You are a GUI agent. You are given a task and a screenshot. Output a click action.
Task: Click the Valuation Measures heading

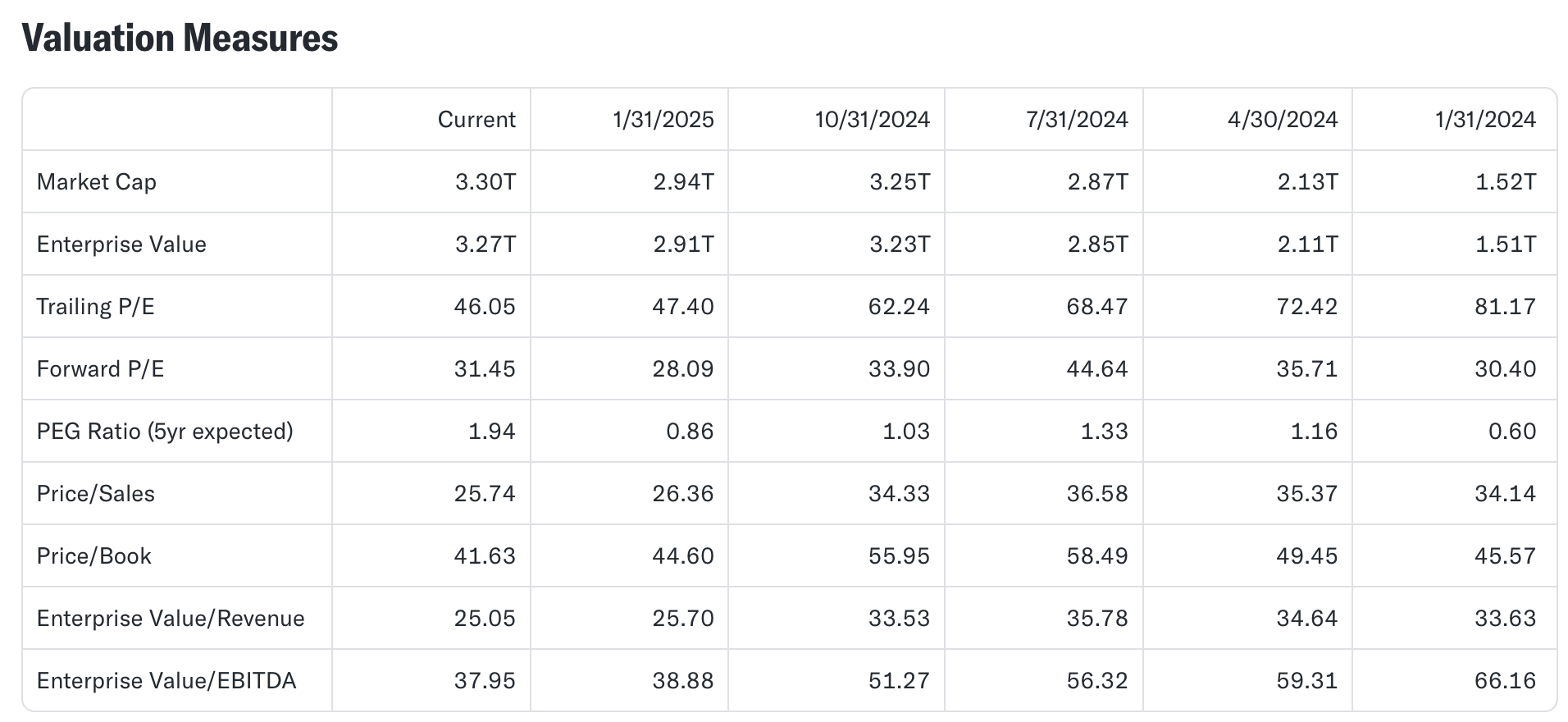180,38
